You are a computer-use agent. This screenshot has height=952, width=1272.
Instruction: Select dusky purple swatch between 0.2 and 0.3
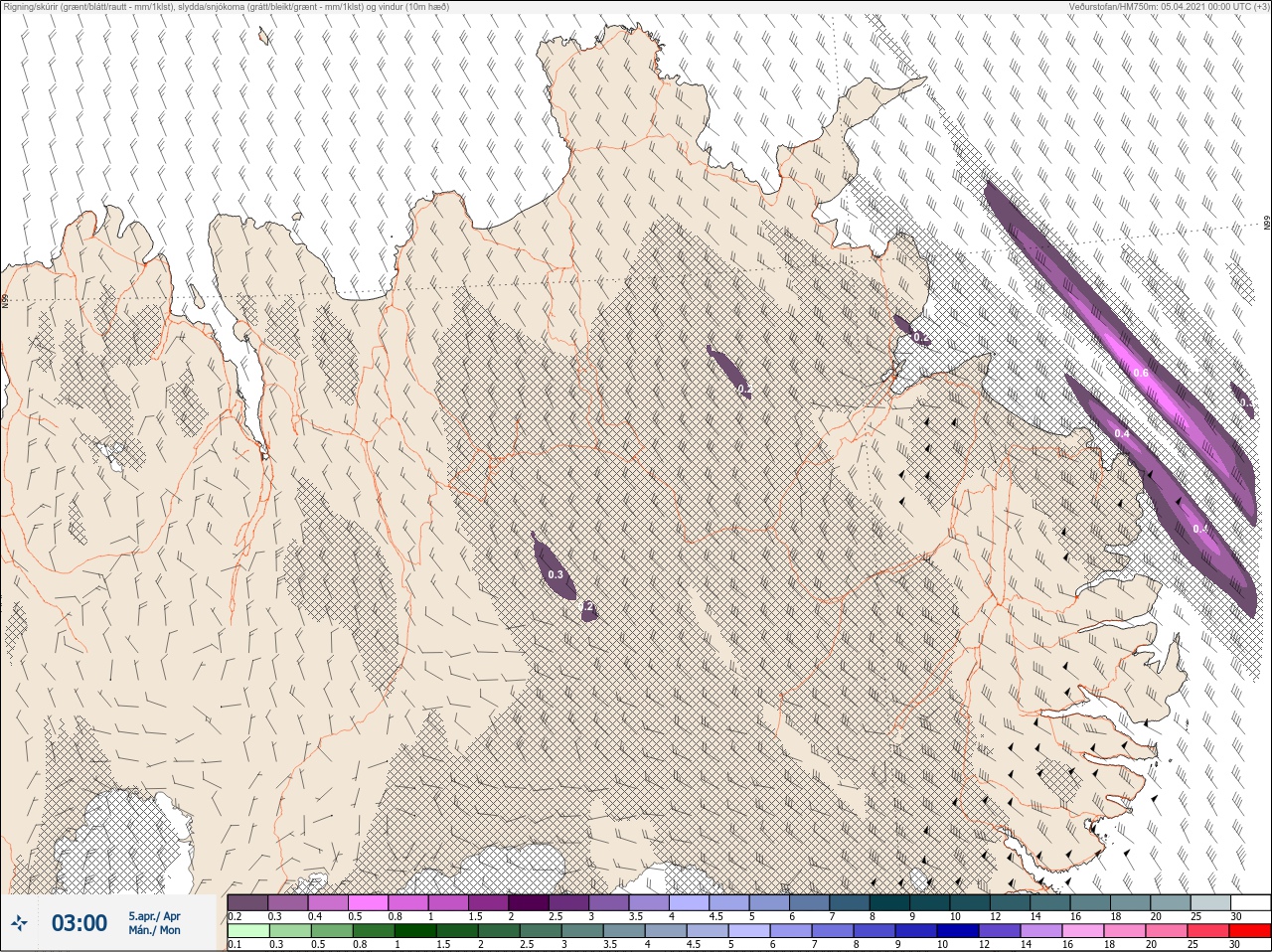pyautogui.click(x=247, y=903)
